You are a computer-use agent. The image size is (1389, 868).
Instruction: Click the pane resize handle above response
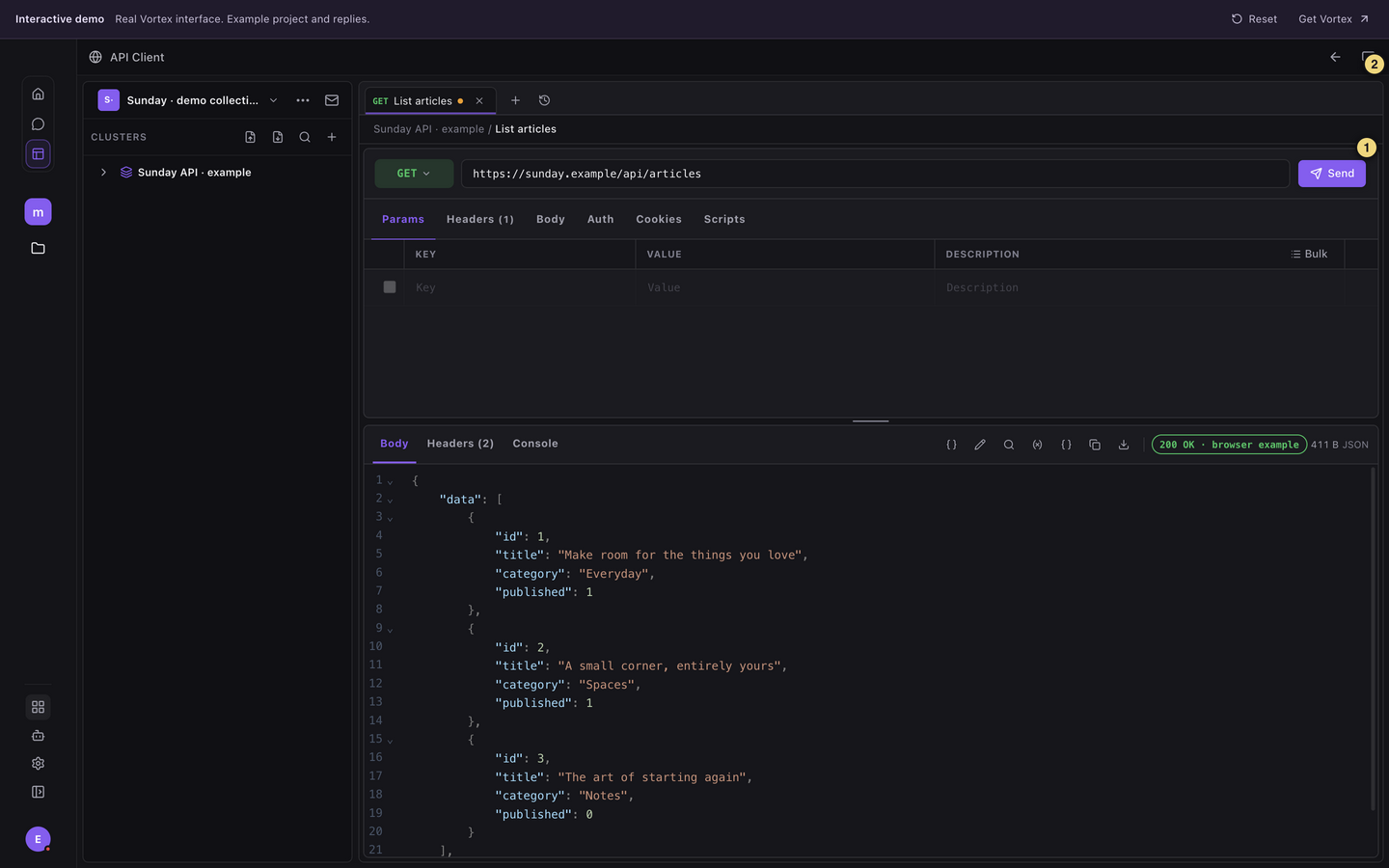point(871,421)
